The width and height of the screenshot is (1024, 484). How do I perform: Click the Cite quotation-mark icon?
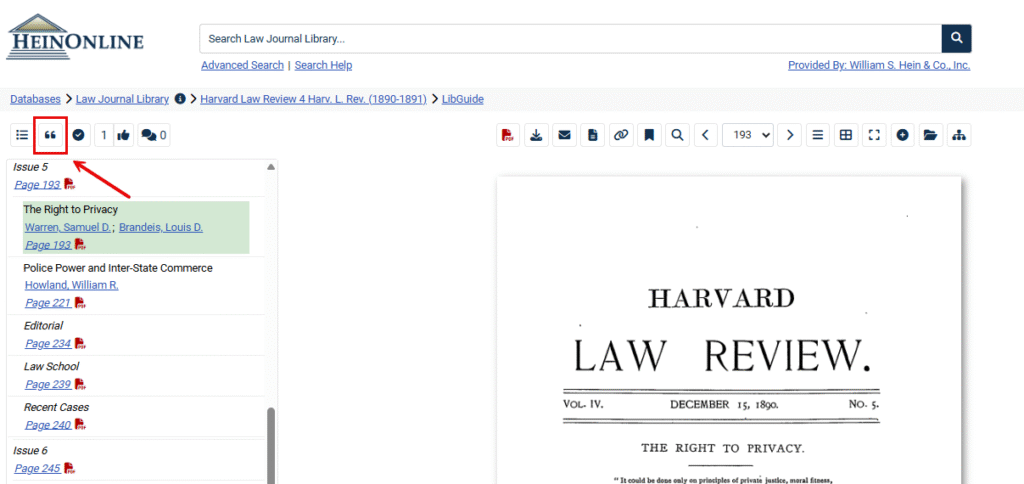(x=50, y=135)
